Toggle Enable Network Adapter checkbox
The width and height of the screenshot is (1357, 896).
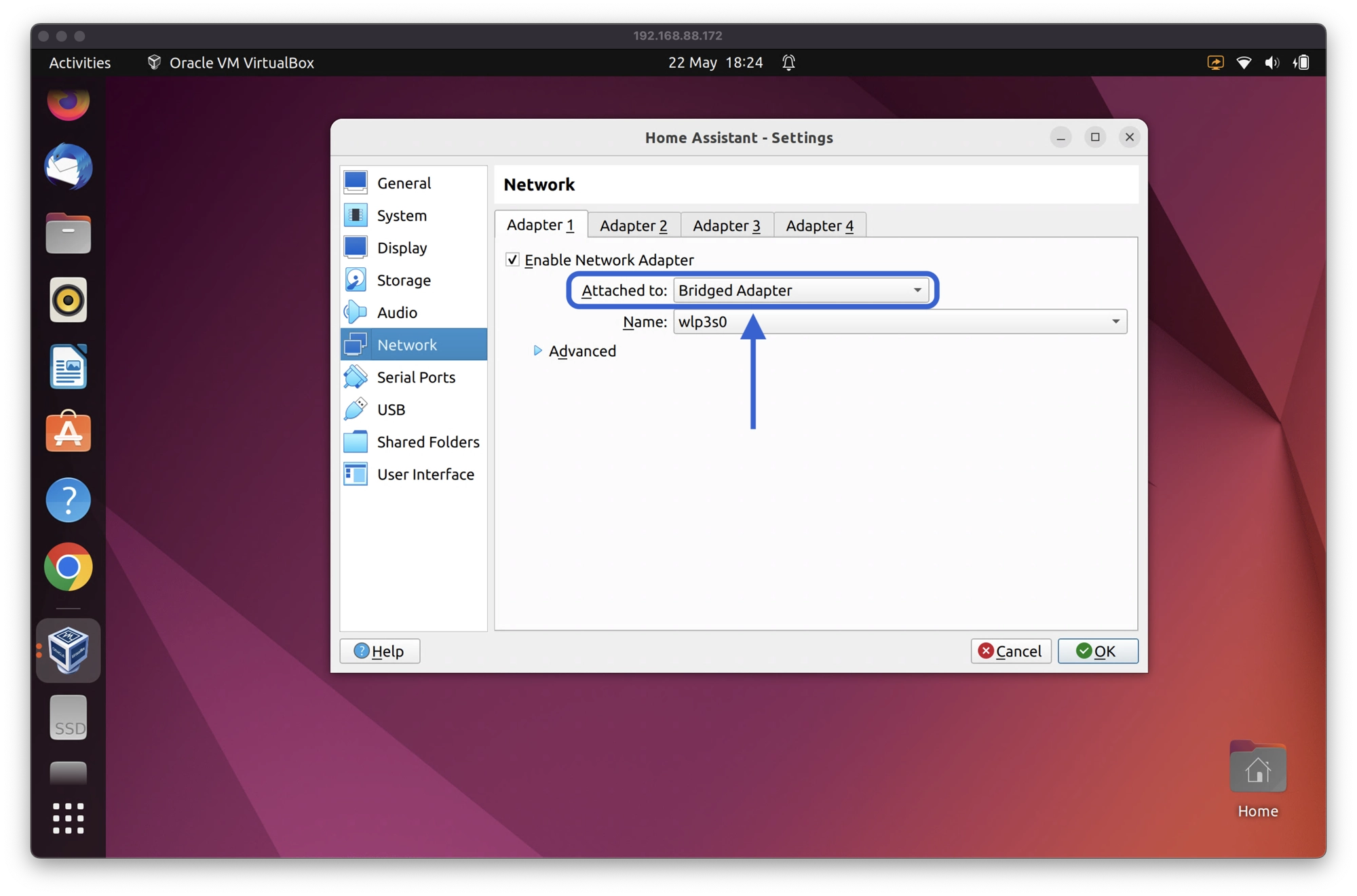click(x=513, y=260)
